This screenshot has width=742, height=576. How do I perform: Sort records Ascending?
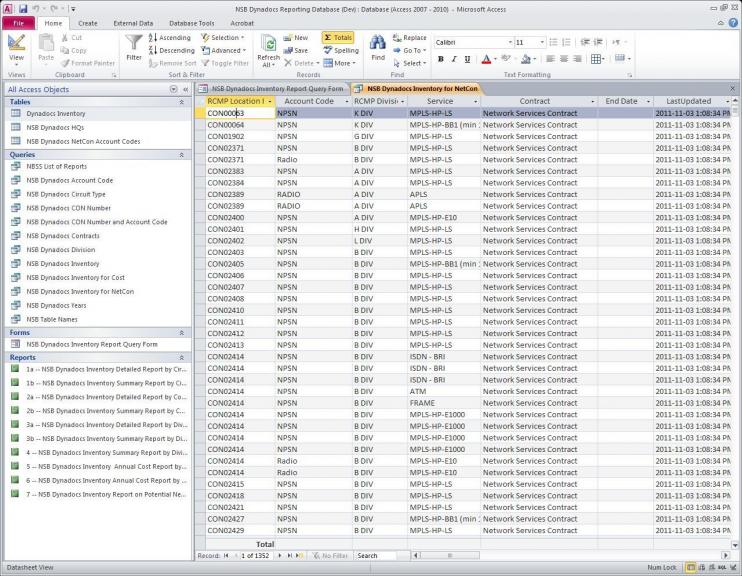point(169,37)
